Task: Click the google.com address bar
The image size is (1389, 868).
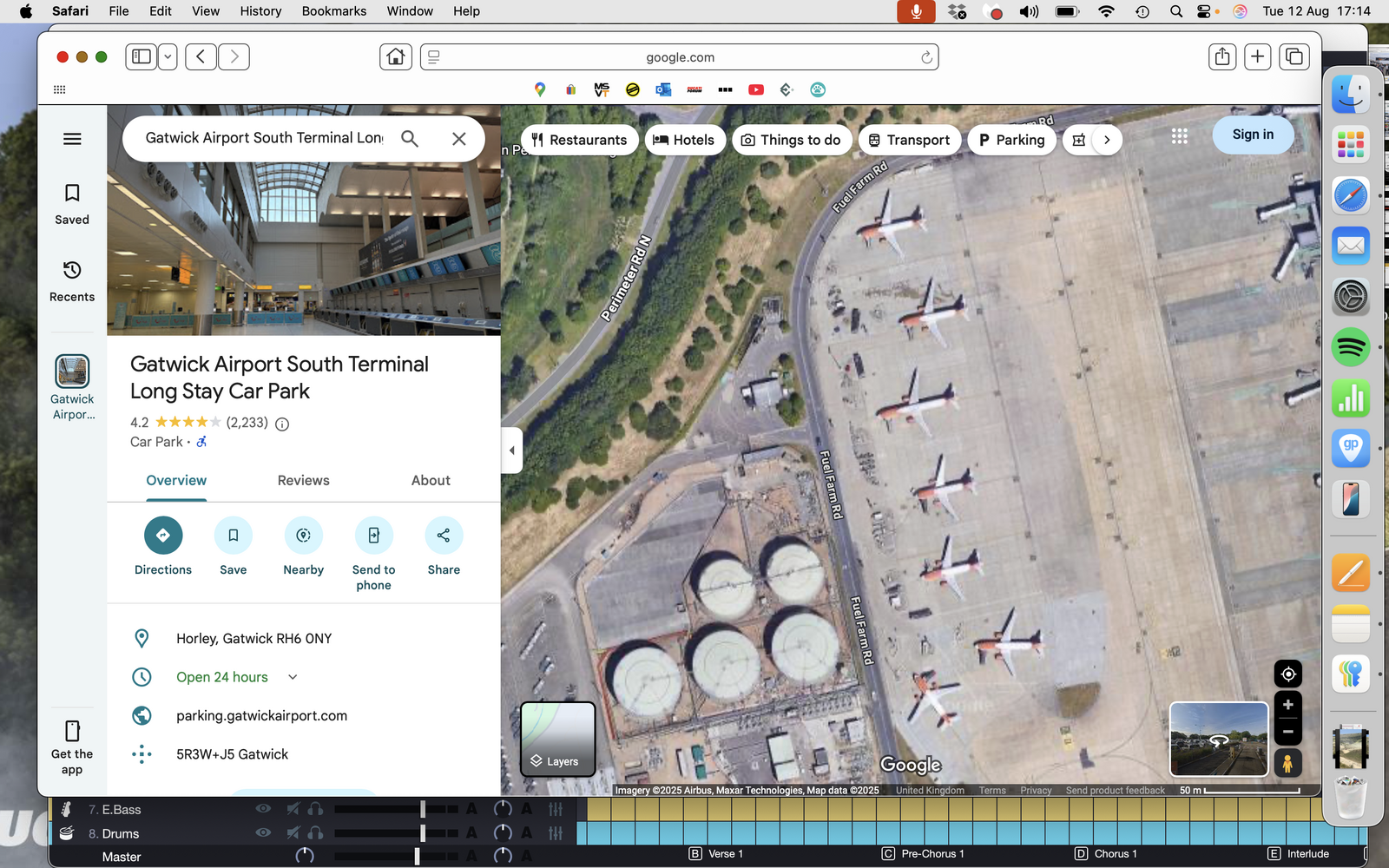Action: (x=680, y=57)
